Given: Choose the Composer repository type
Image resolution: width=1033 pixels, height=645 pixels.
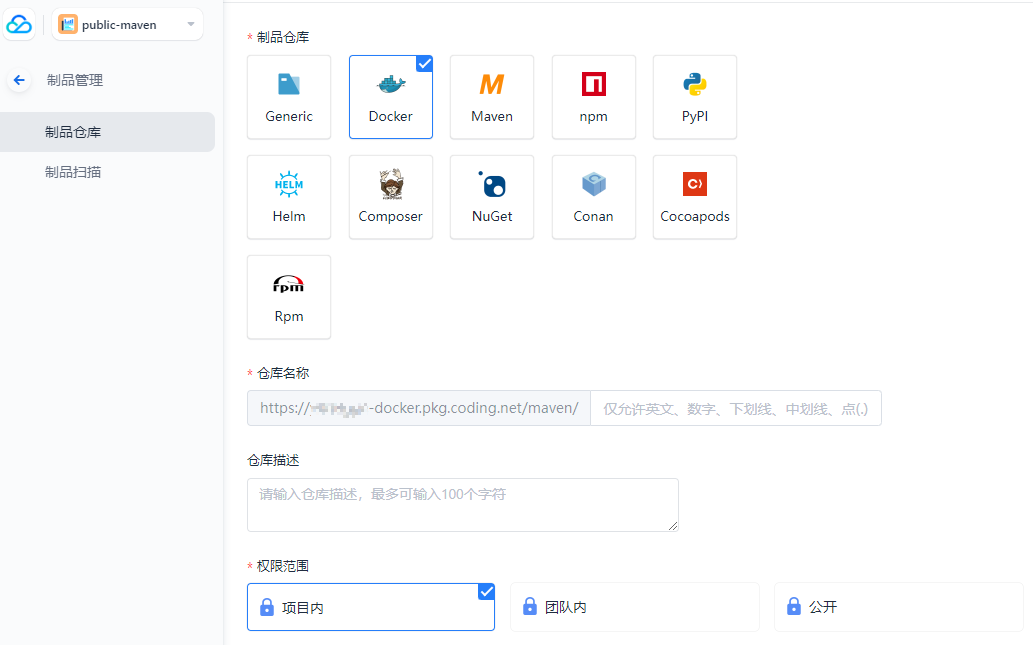Looking at the screenshot, I should click(x=391, y=198).
